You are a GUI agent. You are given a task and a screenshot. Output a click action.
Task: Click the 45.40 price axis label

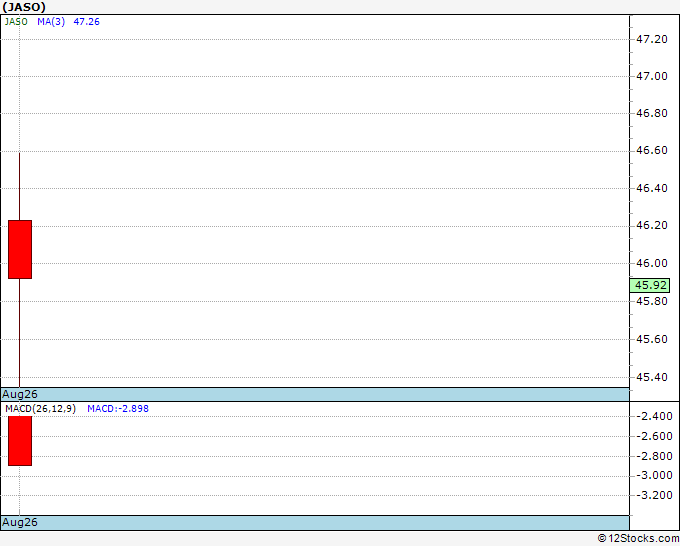(x=651, y=377)
